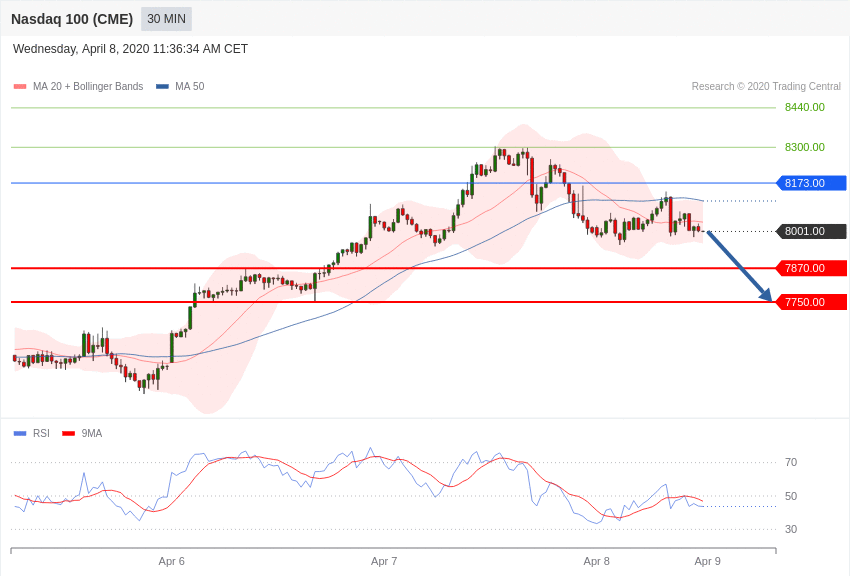This screenshot has height=576, width=850.
Task: Click the red 7870.00 support price tag
Action: pyautogui.click(x=812, y=268)
